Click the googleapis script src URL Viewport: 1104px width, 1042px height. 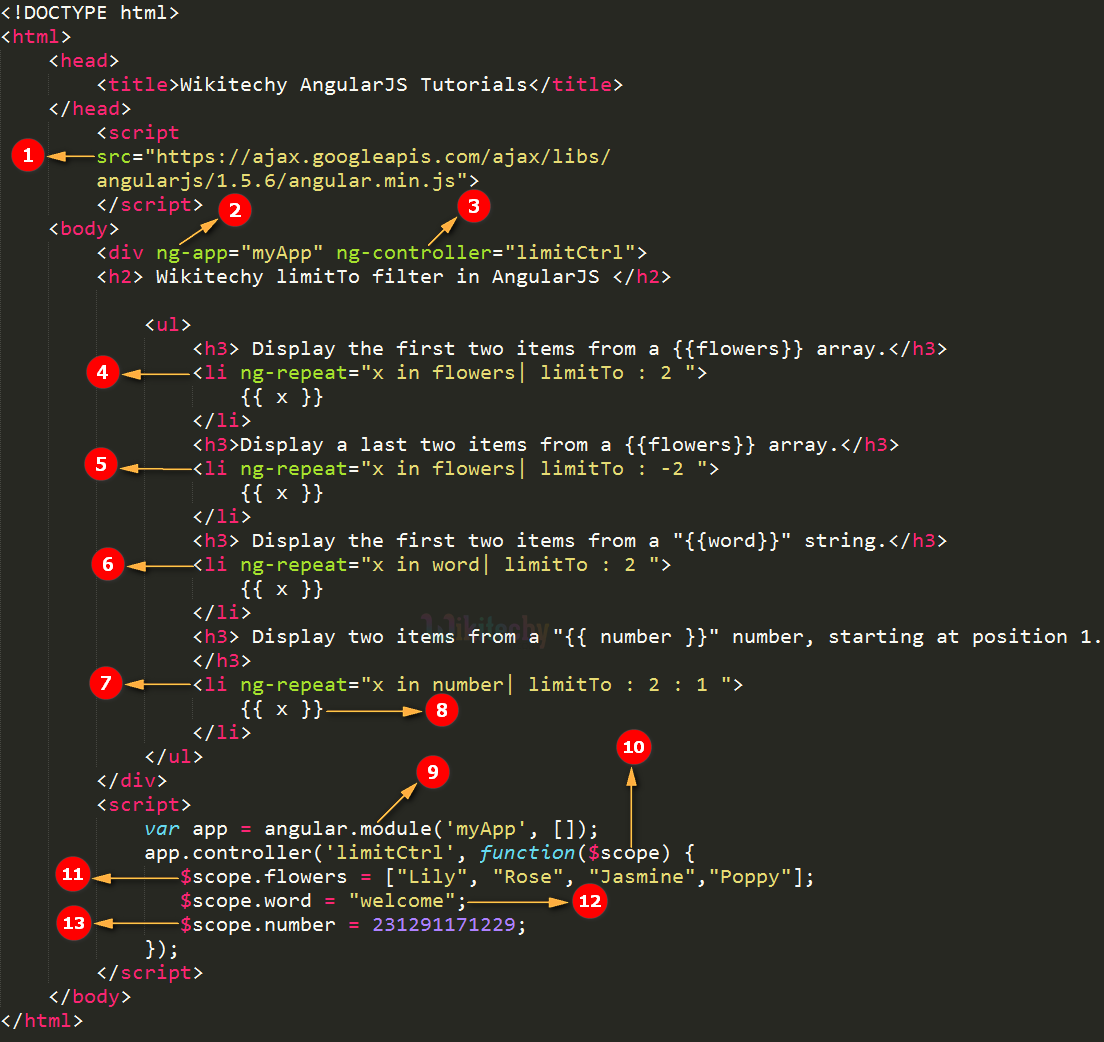coord(353,168)
